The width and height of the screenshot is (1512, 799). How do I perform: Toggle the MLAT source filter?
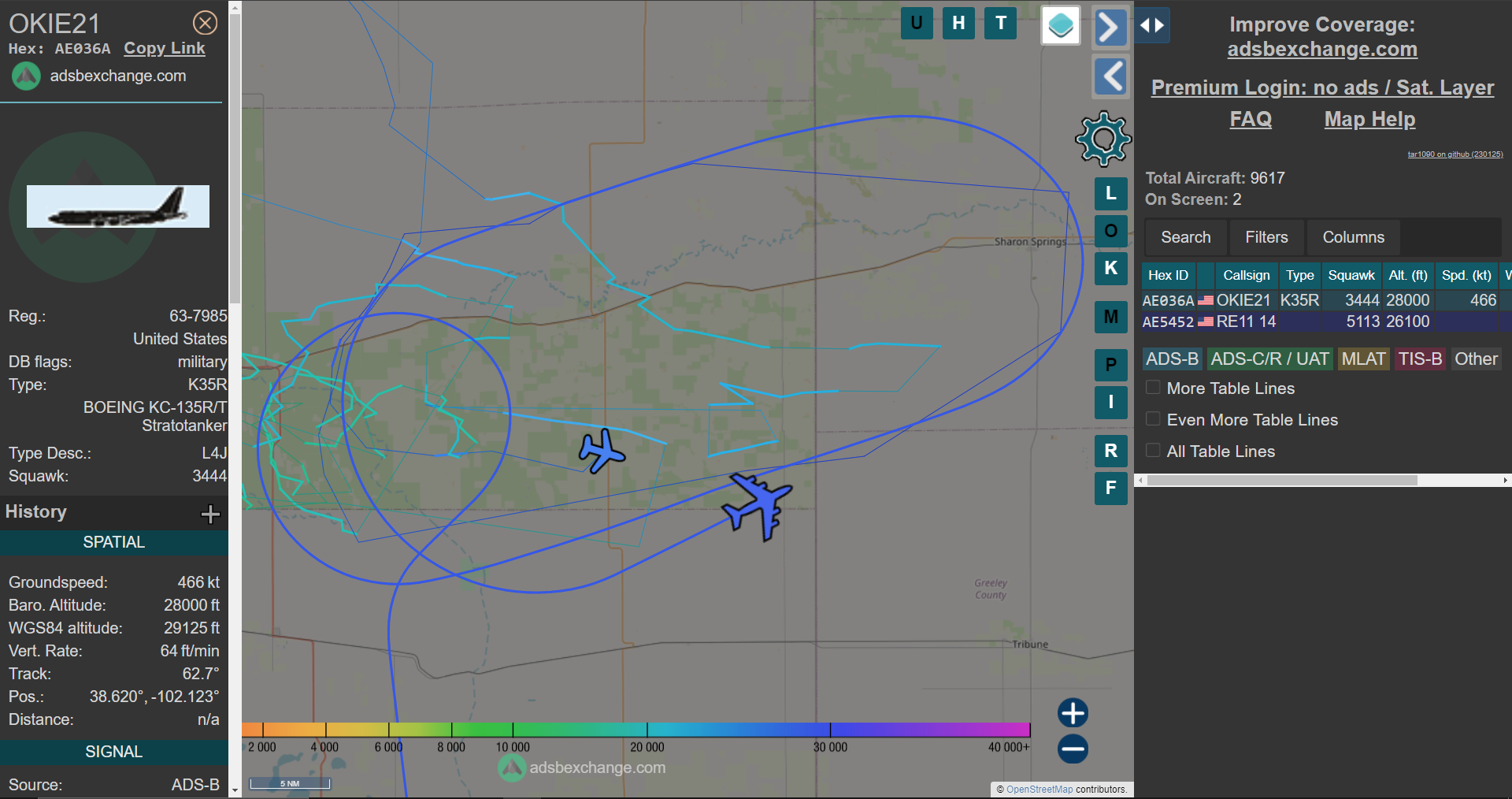tap(1363, 359)
